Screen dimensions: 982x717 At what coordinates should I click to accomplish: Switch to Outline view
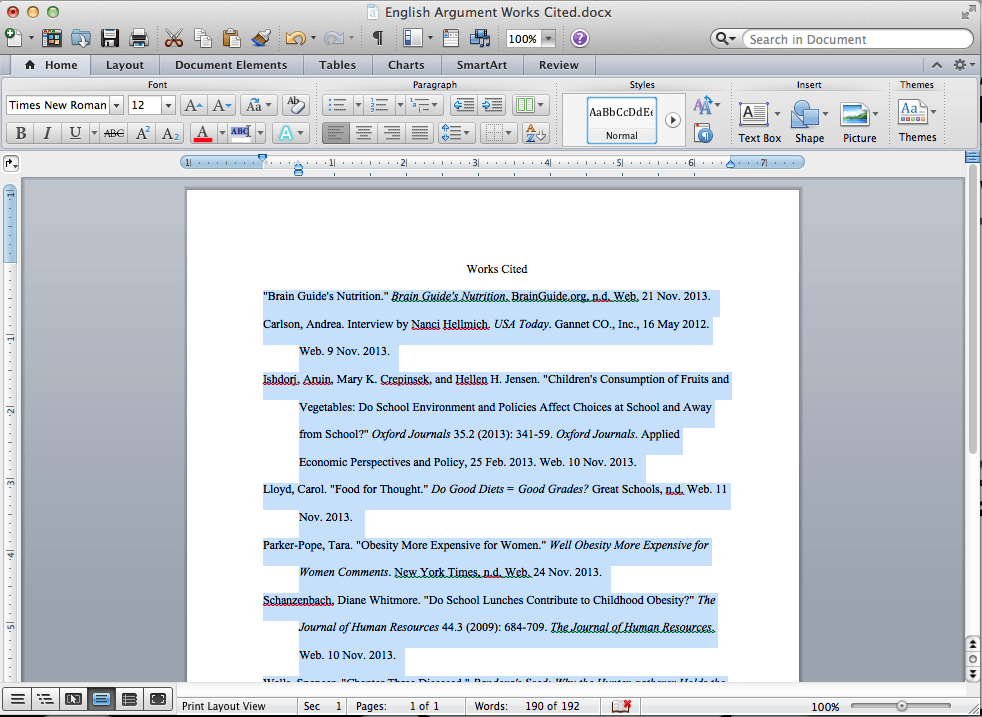45,699
